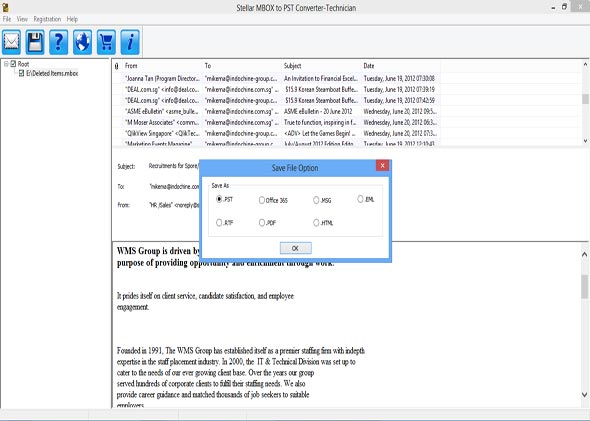The height and width of the screenshot is (421, 590).
Task: Click the message body scrollbar thumb
Action: pos(584,286)
